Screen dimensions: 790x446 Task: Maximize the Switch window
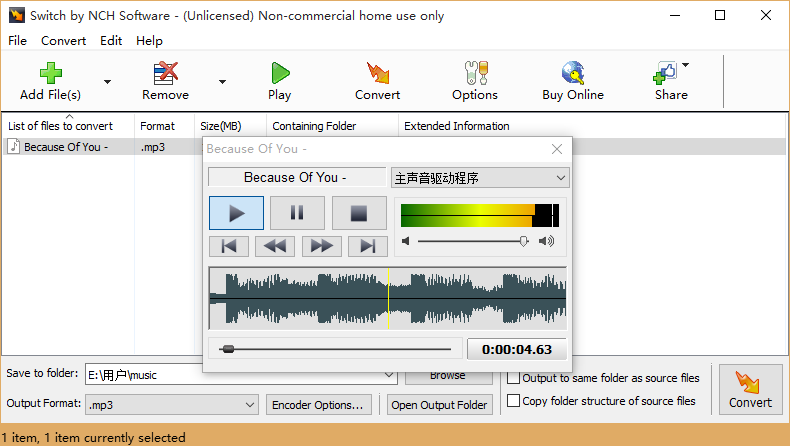pos(720,15)
